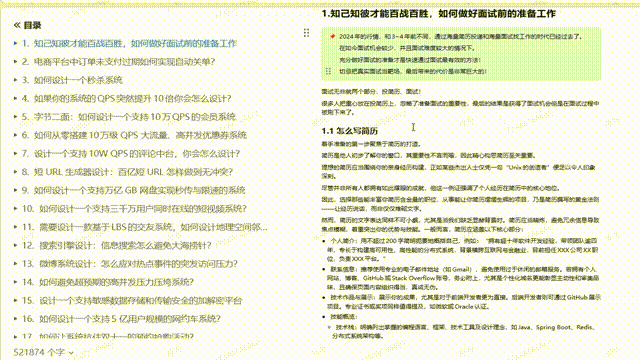Jump to 13. 微博系统设计 section

tap(130, 264)
